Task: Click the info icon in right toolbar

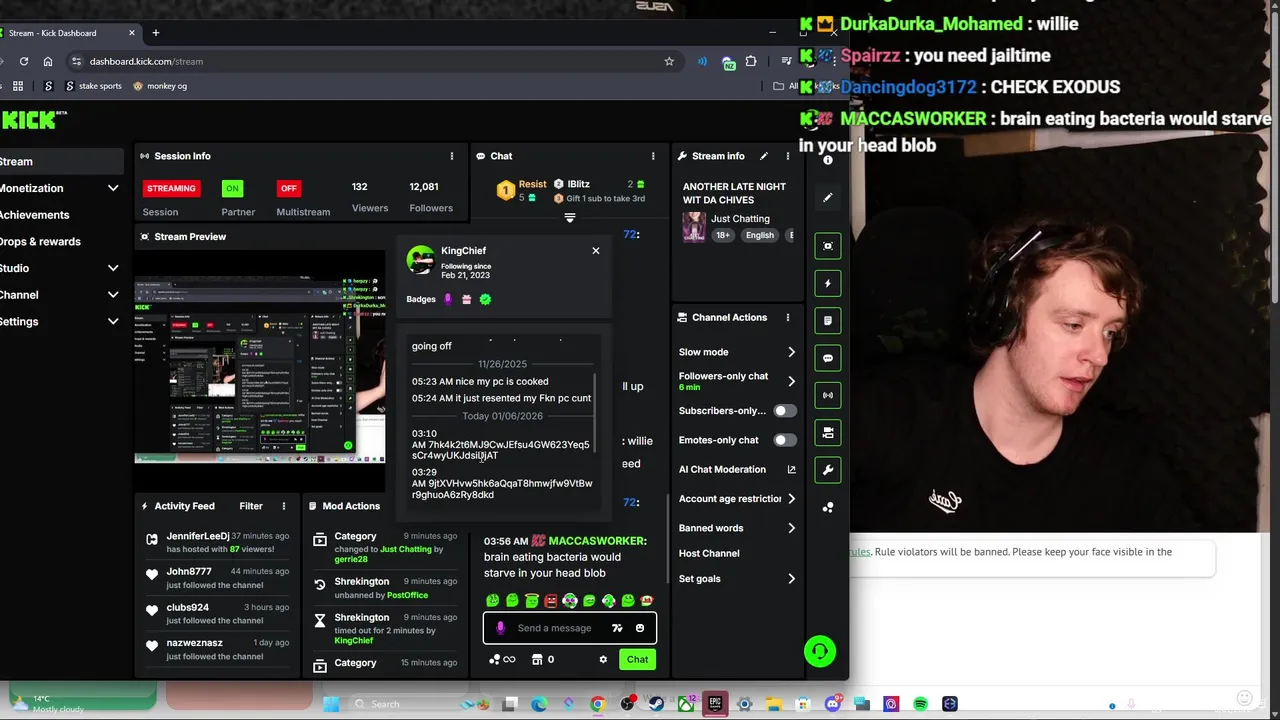Action: pyautogui.click(x=828, y=160)
